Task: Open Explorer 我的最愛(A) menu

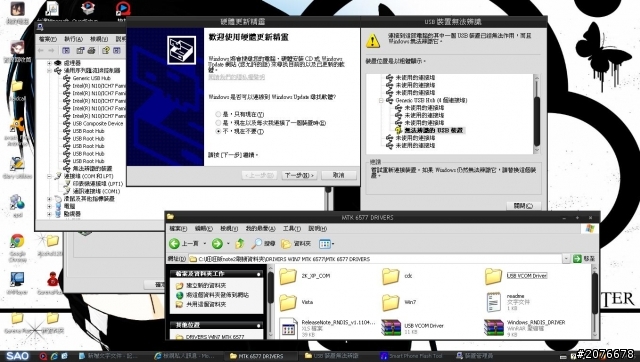Action: pyautogui.click(x=260, y=229)
